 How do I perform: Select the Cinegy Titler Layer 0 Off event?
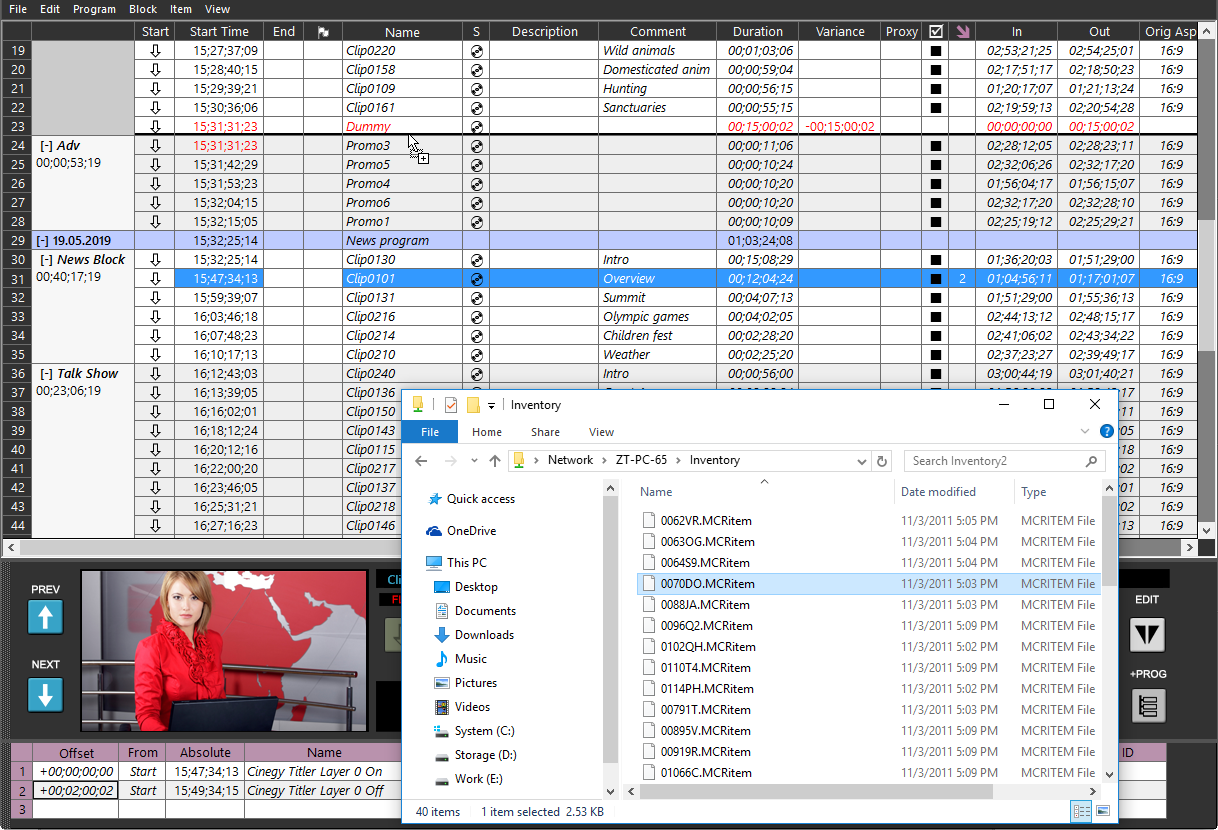coord(315,791)
